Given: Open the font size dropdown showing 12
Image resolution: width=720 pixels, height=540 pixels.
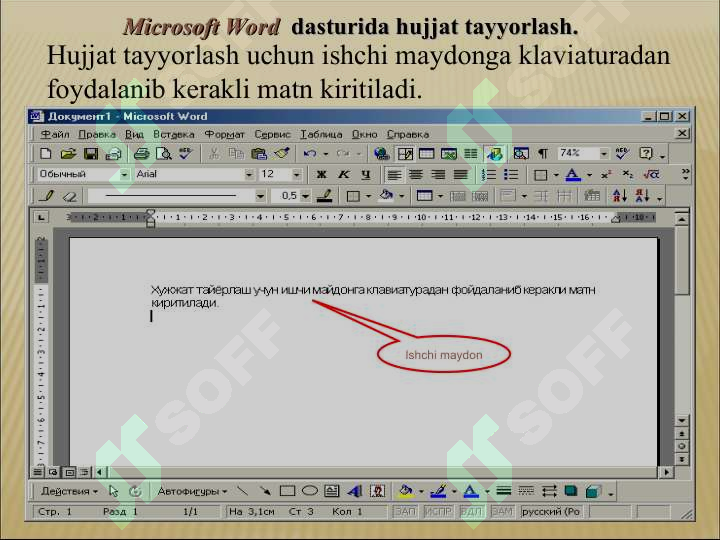Looking at the screenshot, I should tap(297, 174).
